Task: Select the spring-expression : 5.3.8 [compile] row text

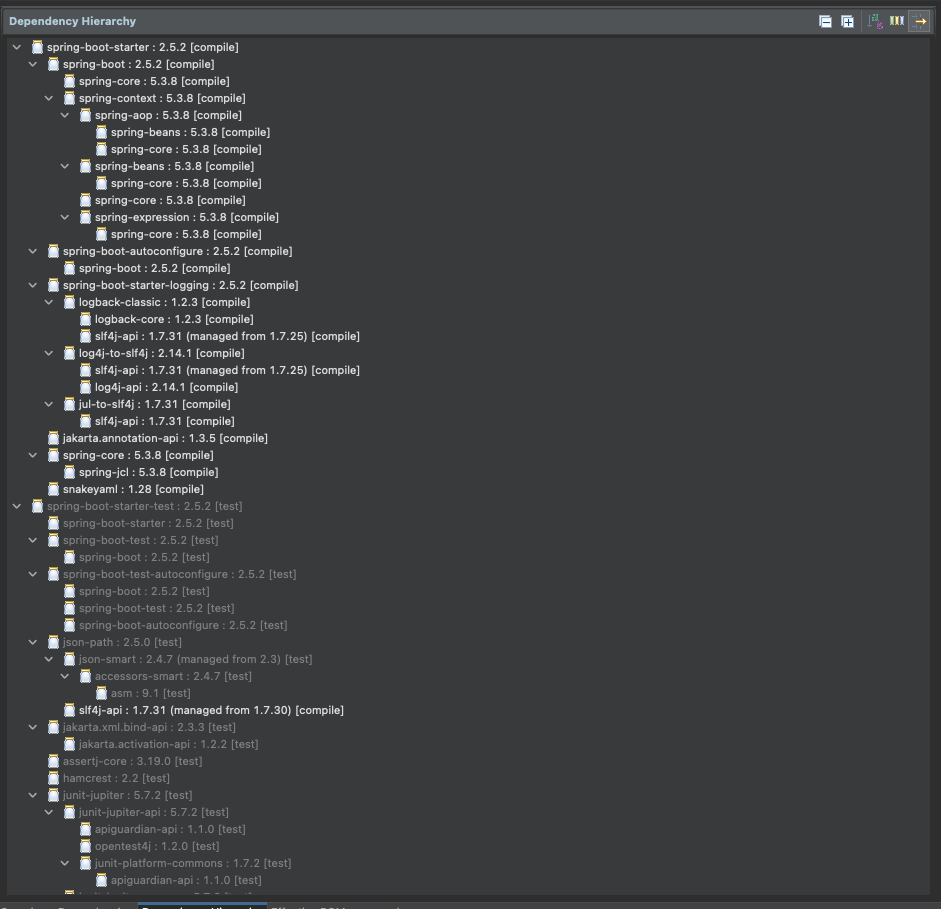Action: [x=187, y=217]
